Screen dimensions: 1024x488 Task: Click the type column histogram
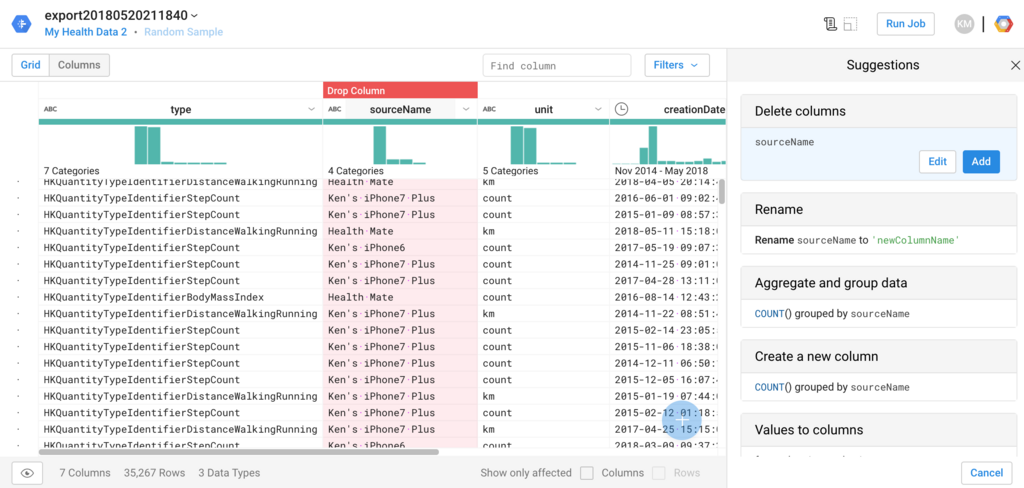pos(180,145)
